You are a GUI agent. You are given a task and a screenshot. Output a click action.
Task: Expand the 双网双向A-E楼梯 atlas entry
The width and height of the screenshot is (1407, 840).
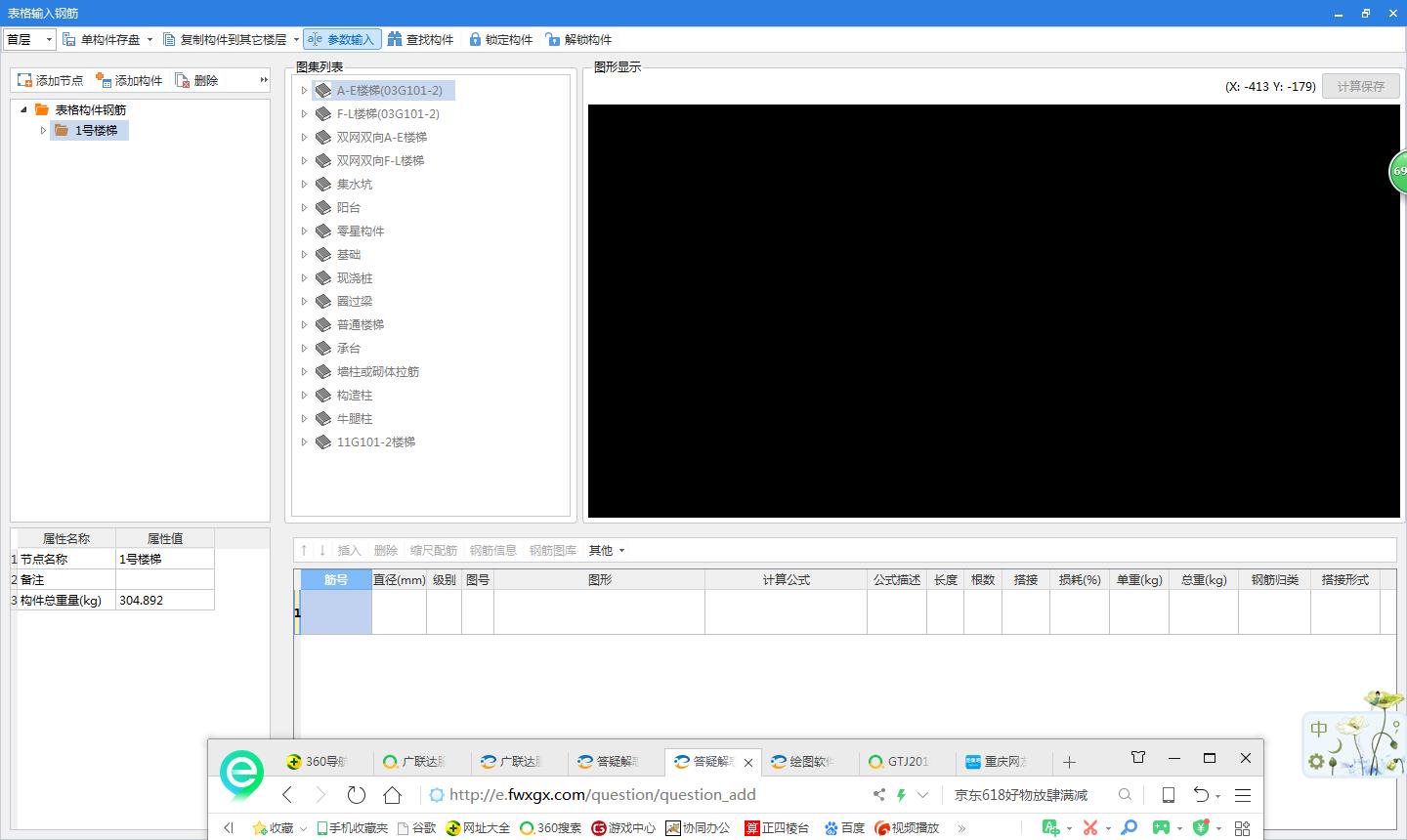point(304,137)
